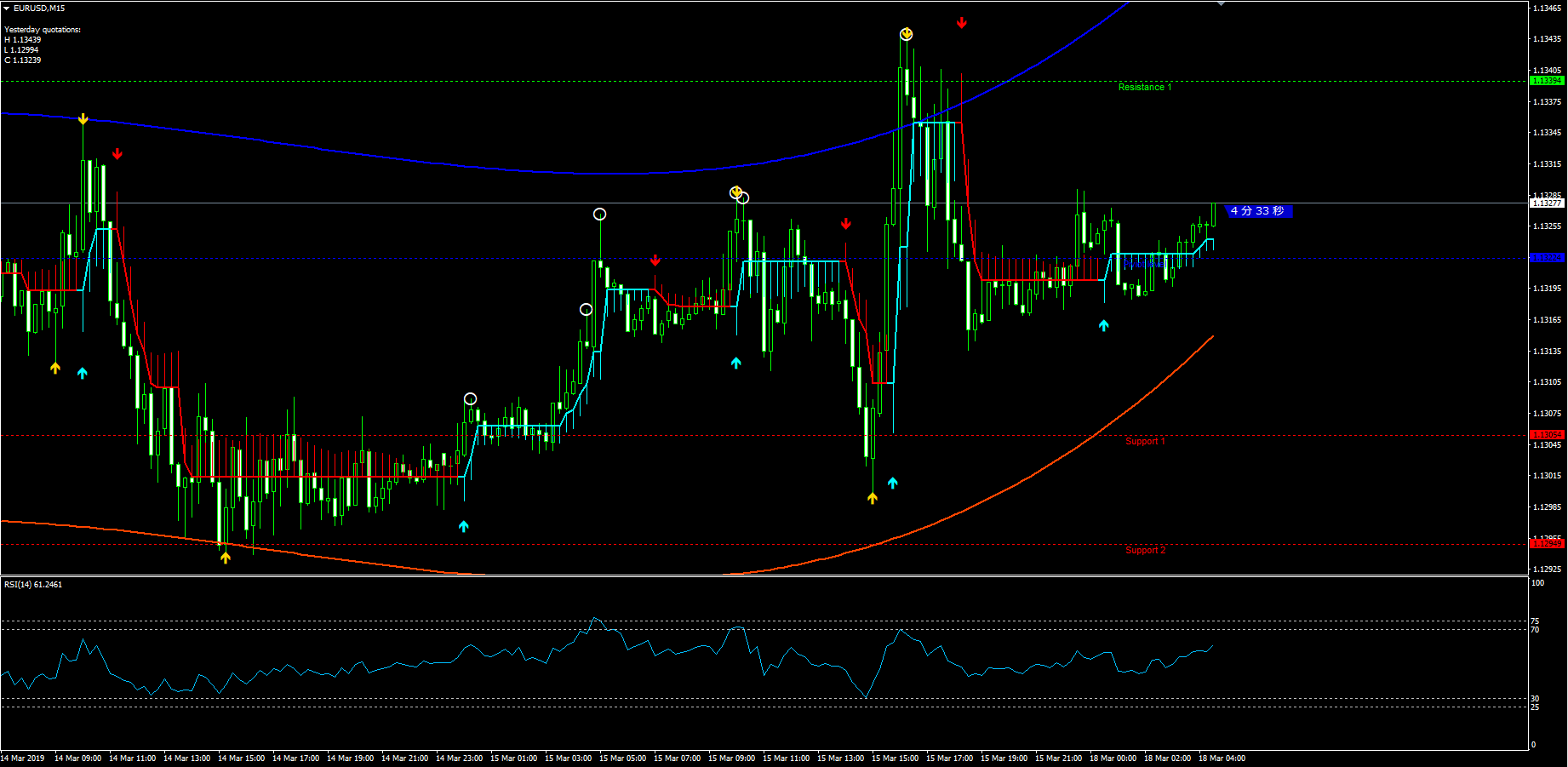Click the 1.12925 price scale label
1568x767 pixels.
coord(1547,569)
